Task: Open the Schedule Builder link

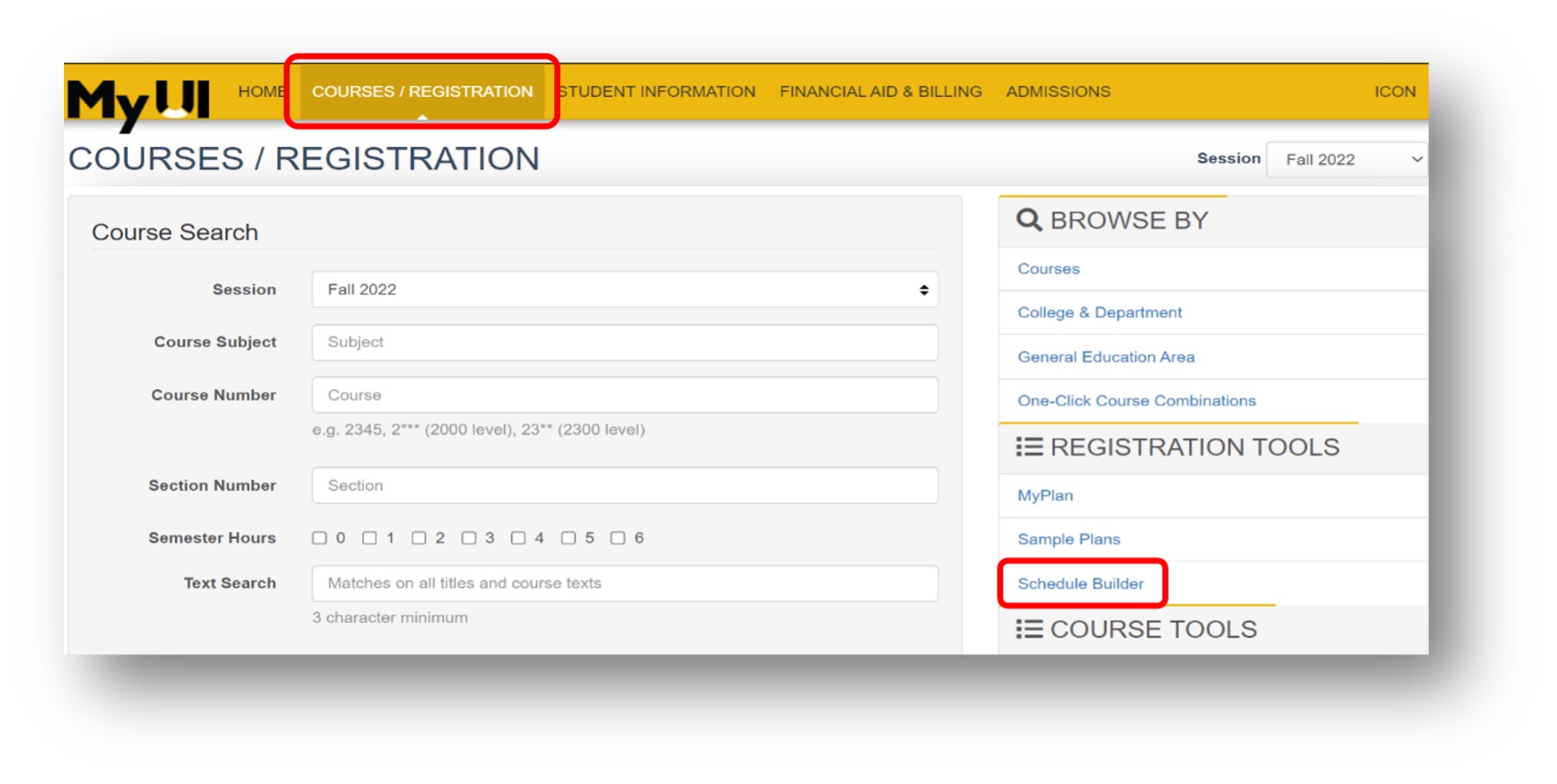Action: point(1080,583)
